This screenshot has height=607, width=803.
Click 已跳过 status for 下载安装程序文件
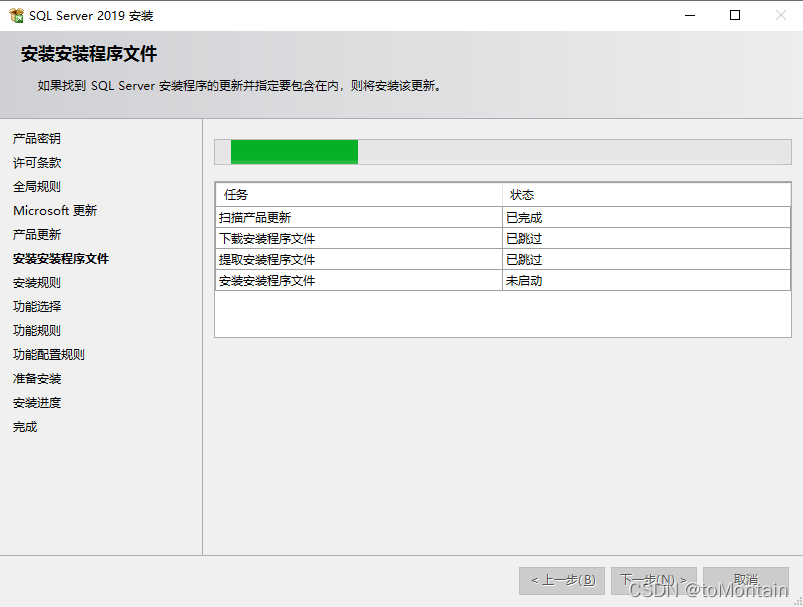coord(647,238)
